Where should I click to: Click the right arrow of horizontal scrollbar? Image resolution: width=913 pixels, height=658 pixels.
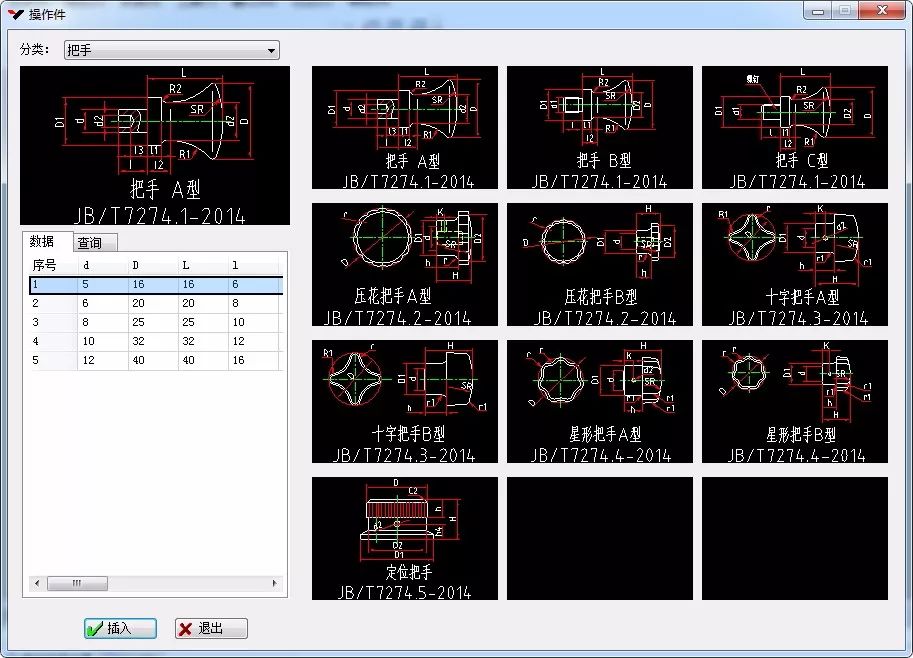click(x=276, y=583)
